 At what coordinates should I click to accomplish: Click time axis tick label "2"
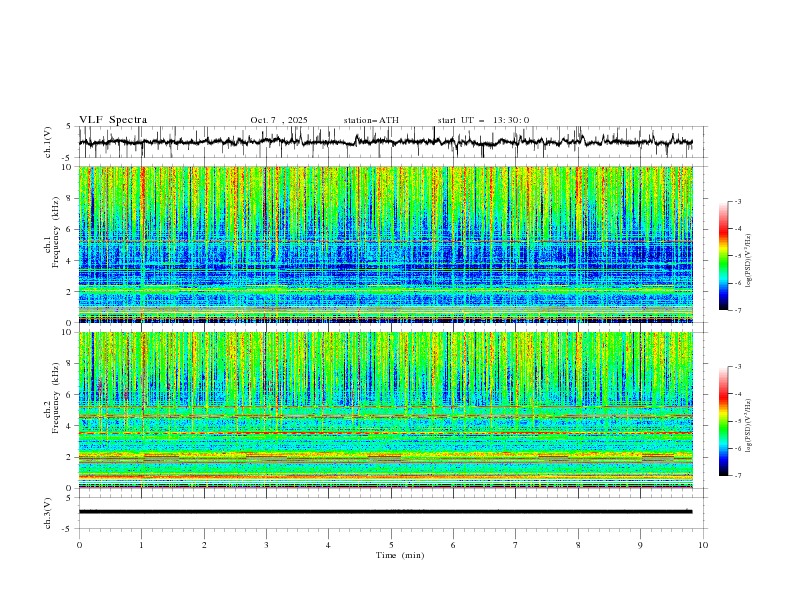pos(204,545)
